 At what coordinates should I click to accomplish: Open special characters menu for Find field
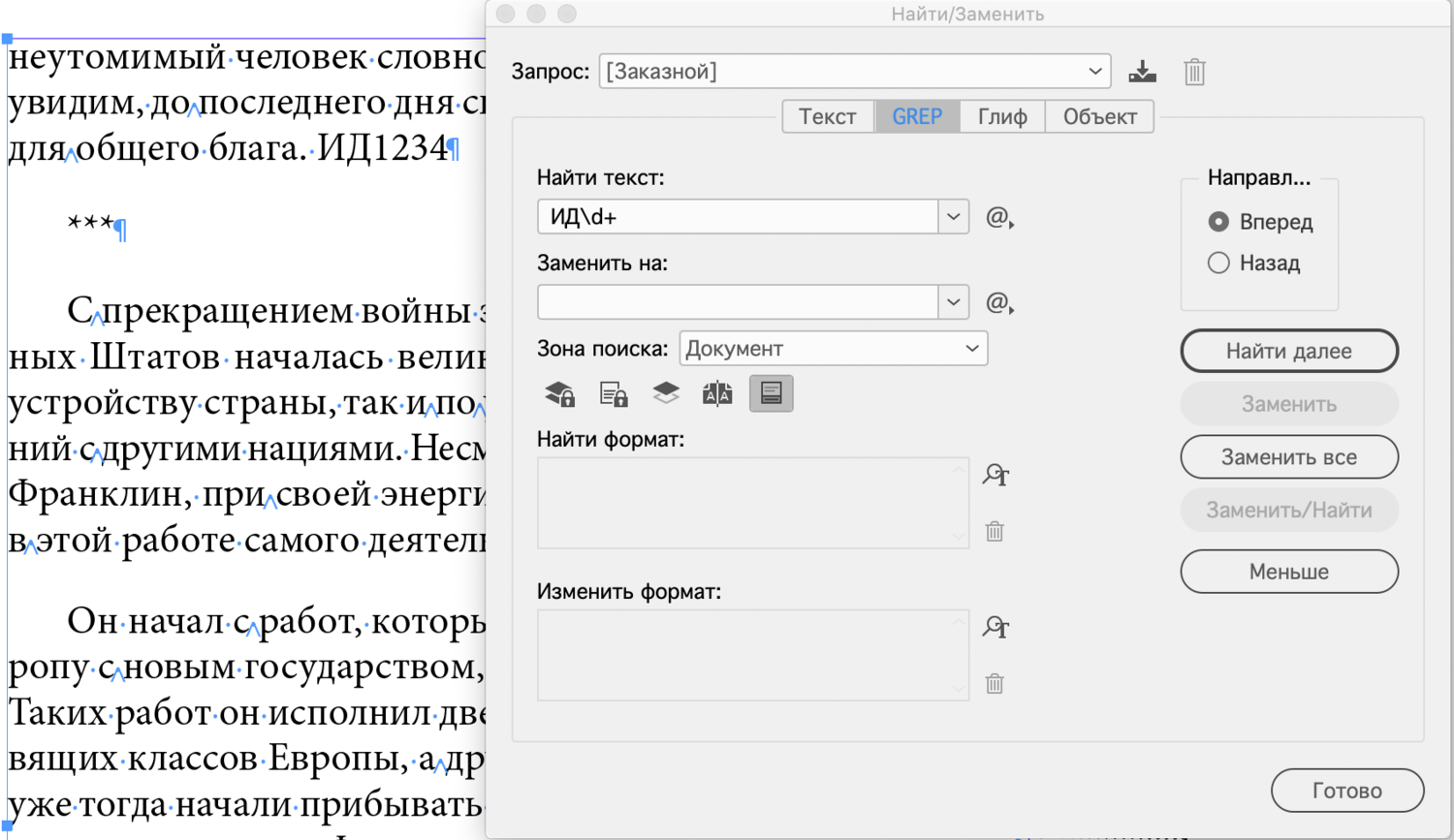click(x=998, y=217)
